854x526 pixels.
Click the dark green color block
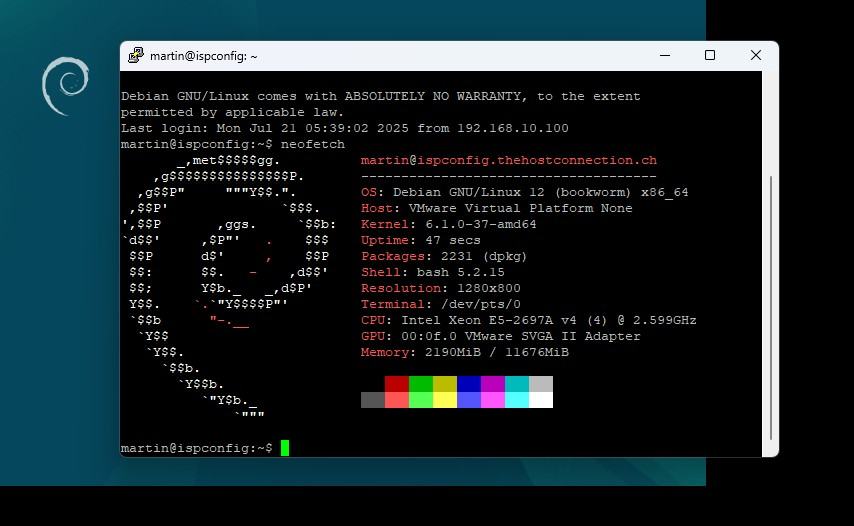click(x=420, y=384)
